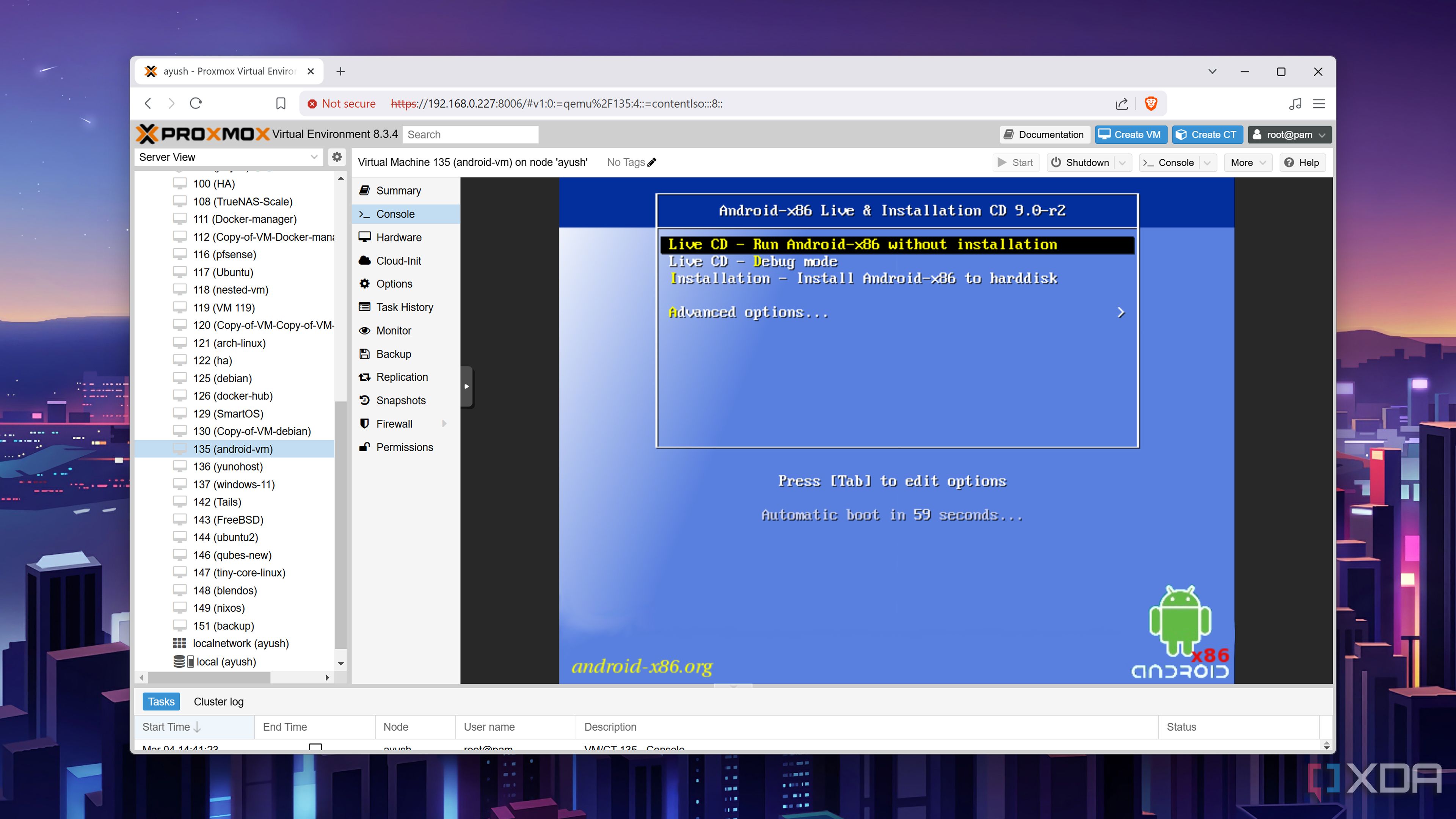Click the music playlist icon in browser toolbar
This screenshot has width=1456, height=819.
coord(1295,104)
